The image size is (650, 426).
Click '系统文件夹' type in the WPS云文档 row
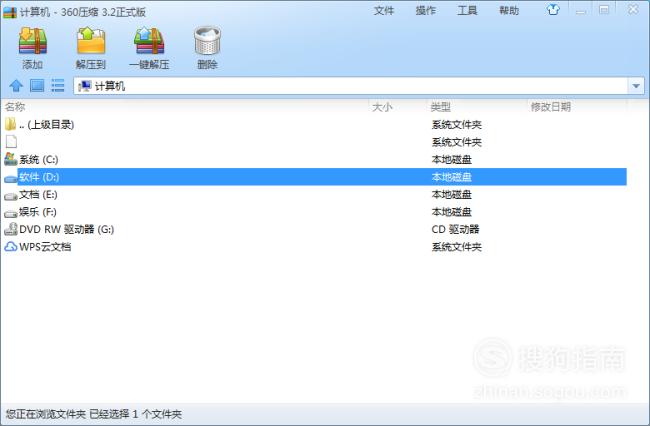pos(456,247)
